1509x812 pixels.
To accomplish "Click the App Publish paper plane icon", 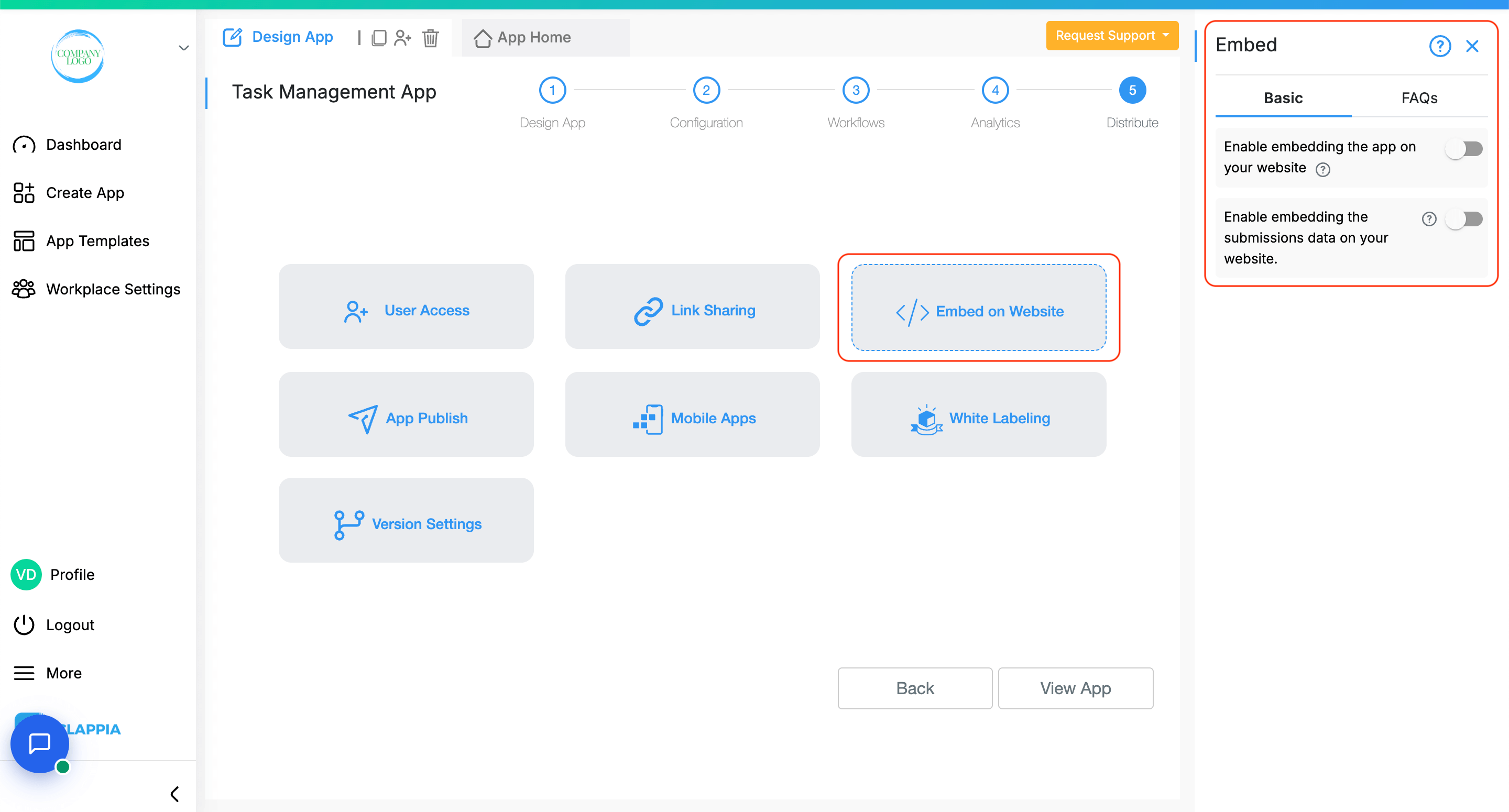I will pyautogui.click(x=363, y=419).
